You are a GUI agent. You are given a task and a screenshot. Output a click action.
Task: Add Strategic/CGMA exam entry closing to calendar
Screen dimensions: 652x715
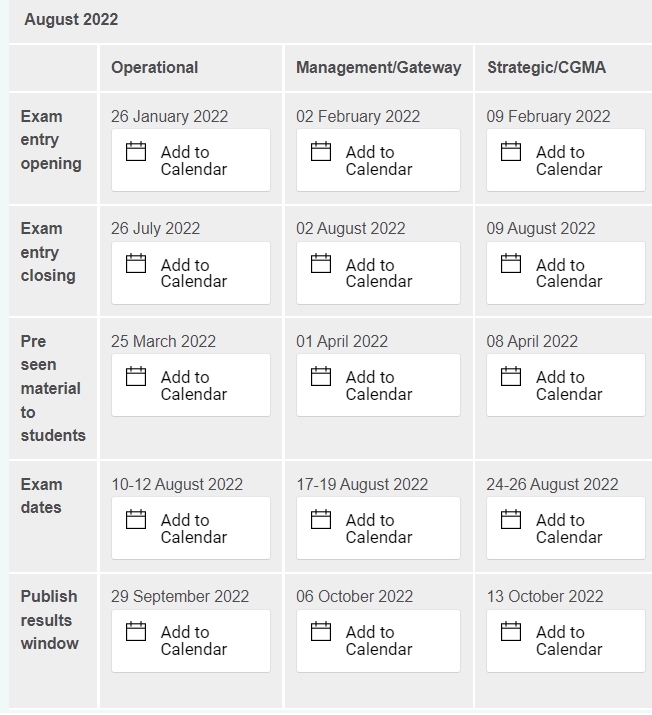point(566,273)
